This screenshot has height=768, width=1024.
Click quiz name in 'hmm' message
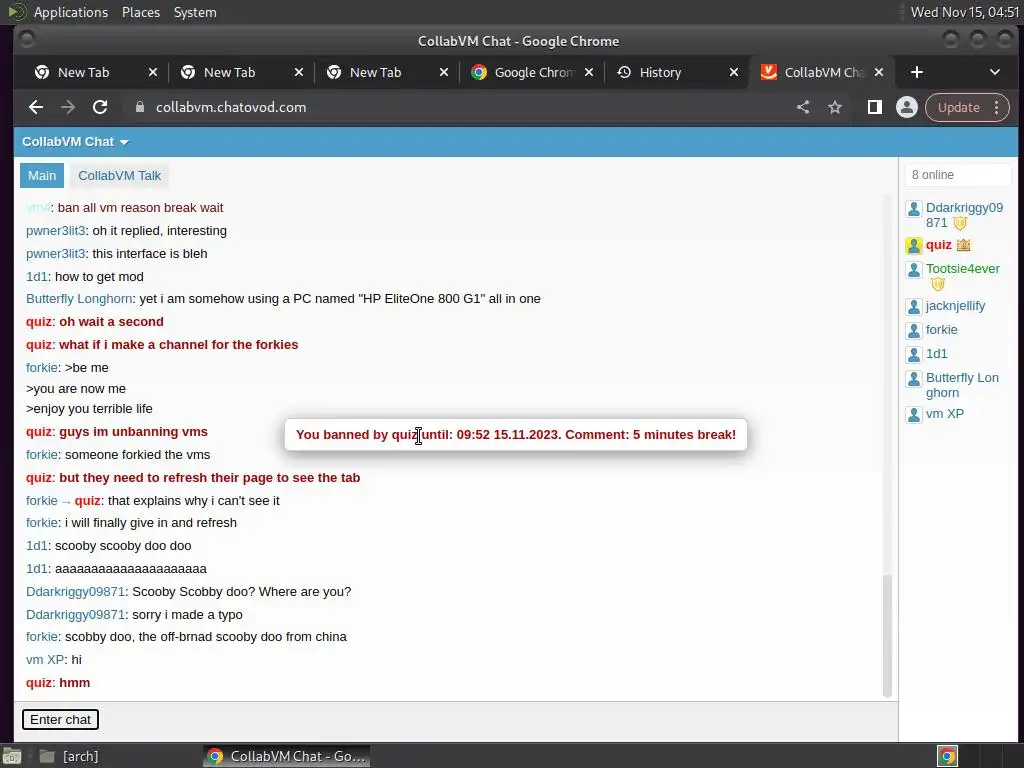pyautogui.click(x=39, y=682)
